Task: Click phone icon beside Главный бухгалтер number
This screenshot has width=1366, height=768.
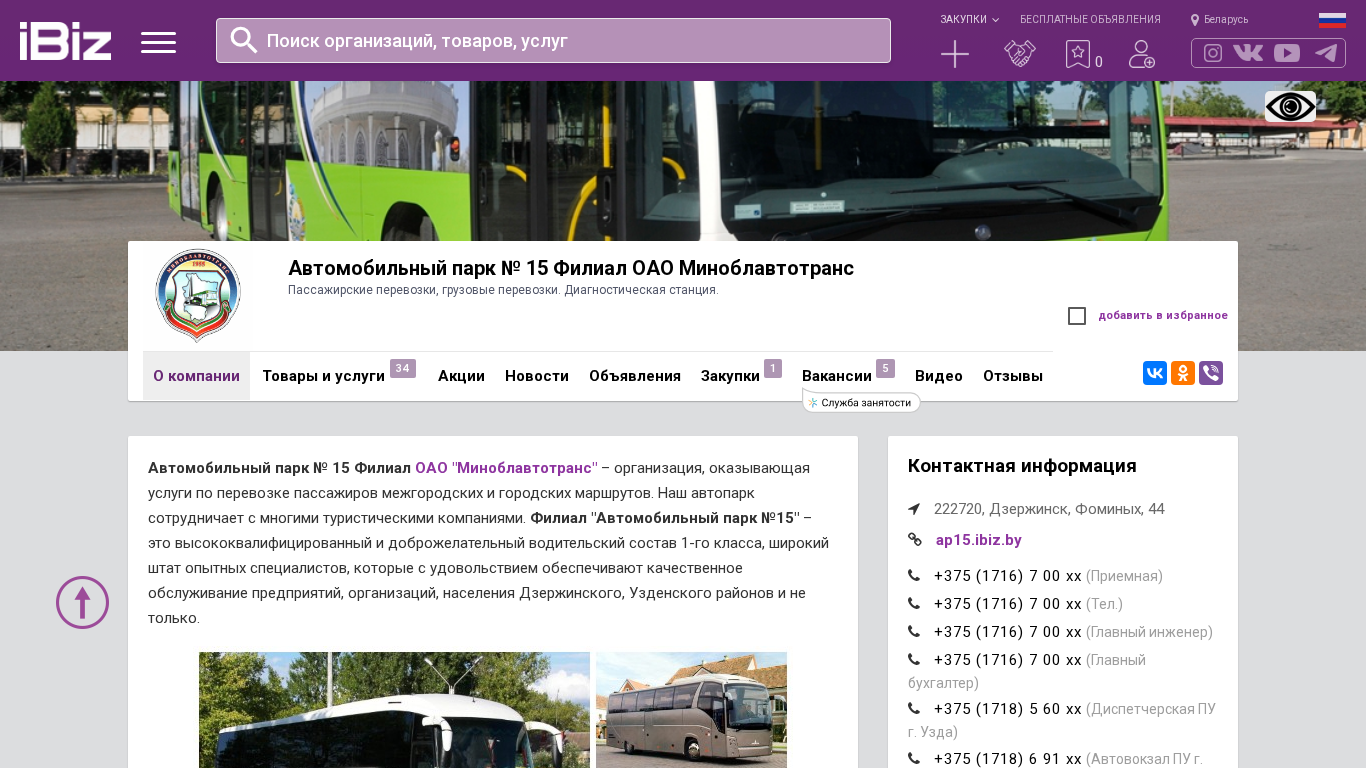Action: coord(914,660)
